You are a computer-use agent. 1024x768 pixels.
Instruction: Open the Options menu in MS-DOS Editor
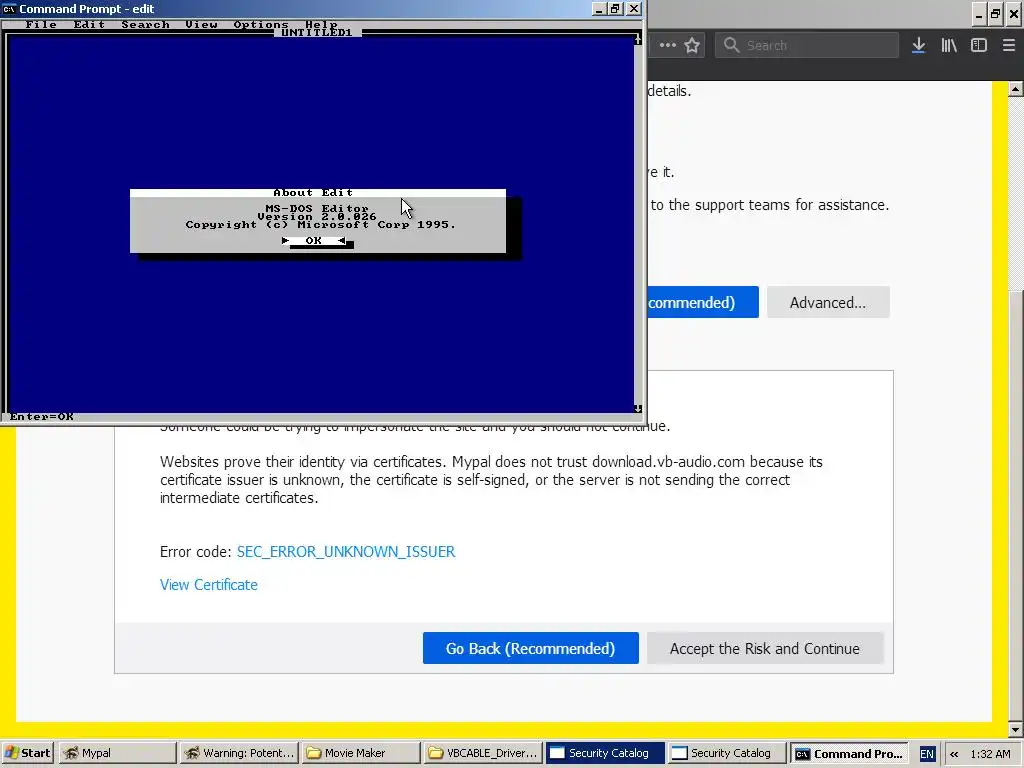[261, 24]
